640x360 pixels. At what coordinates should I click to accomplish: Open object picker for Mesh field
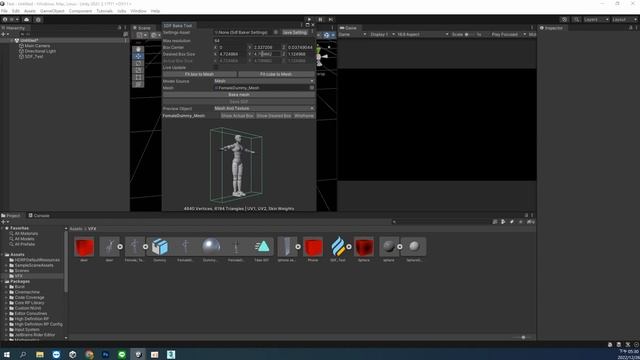pyautogui.click(x=312, y=88)
